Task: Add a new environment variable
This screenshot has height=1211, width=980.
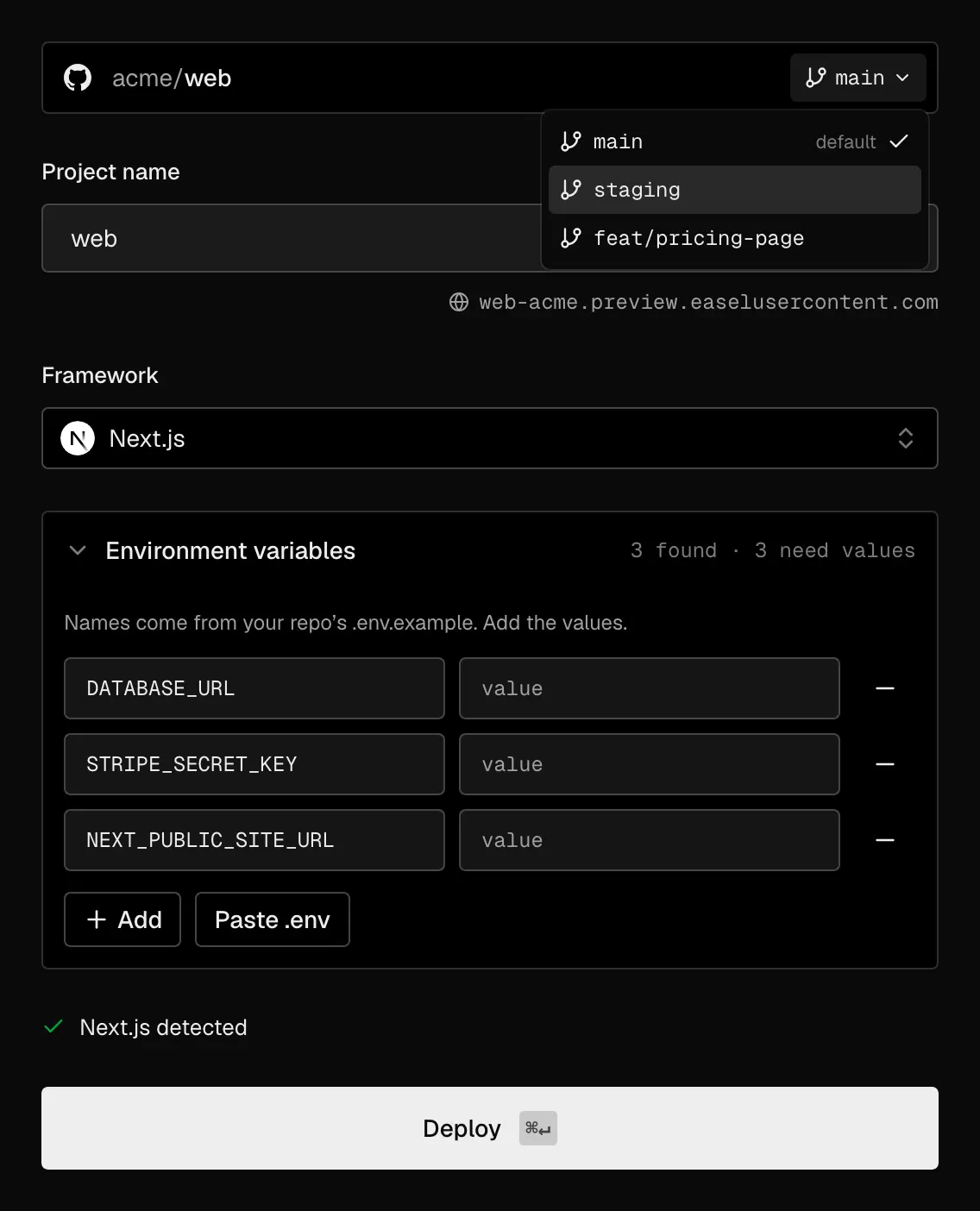Action: [x=122, y=919]
